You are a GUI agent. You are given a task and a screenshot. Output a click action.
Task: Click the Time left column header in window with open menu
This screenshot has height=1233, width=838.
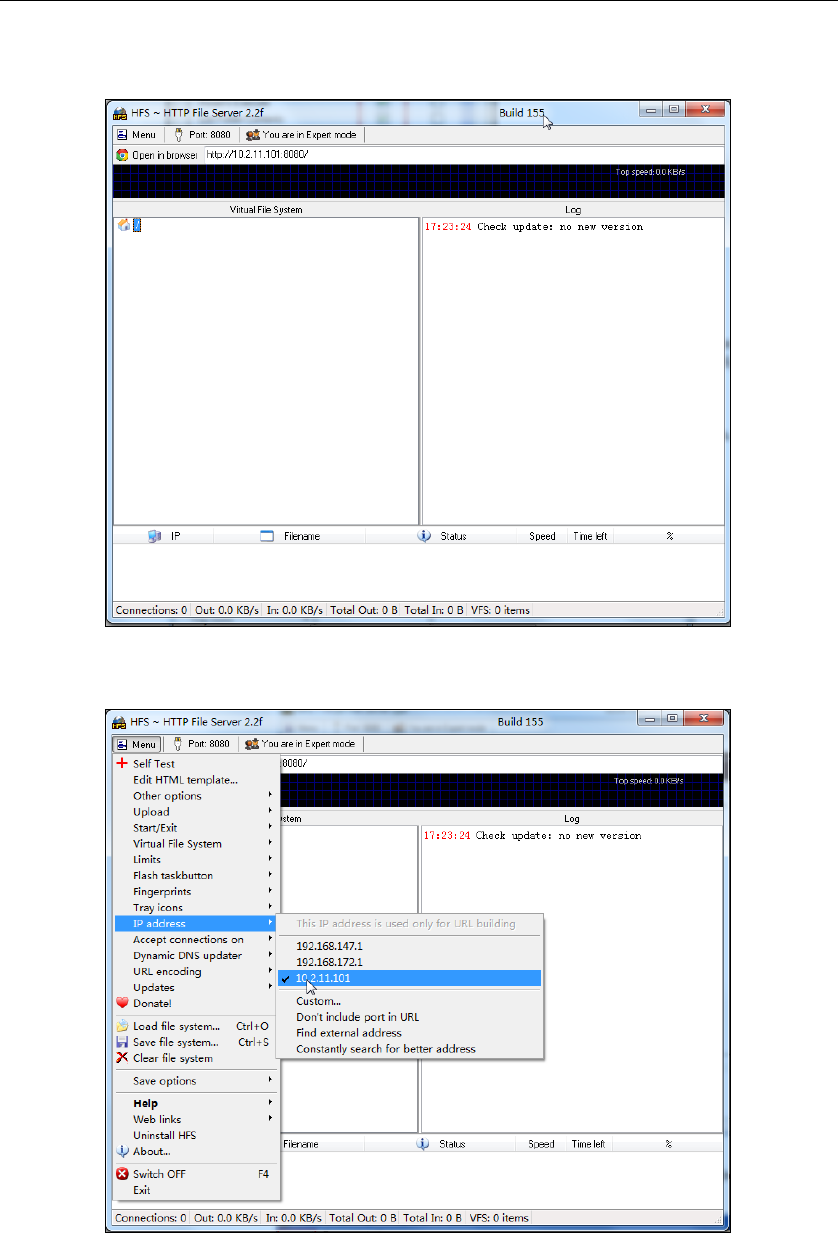pyautogui.click(x=588, y=1143)
